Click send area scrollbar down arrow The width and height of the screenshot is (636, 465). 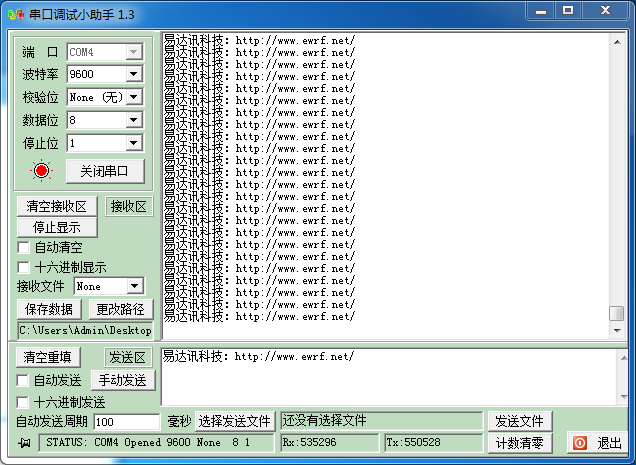point(623,397)
